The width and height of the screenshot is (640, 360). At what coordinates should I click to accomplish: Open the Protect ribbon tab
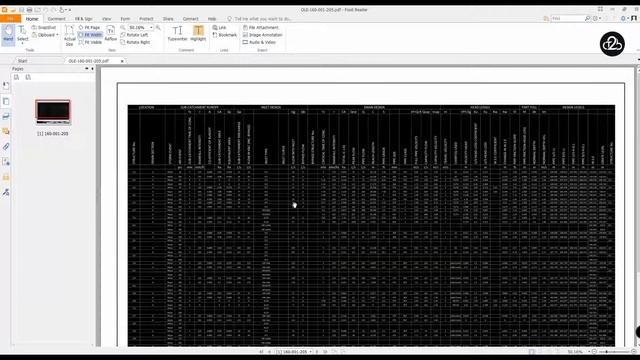tap(146, 19)
